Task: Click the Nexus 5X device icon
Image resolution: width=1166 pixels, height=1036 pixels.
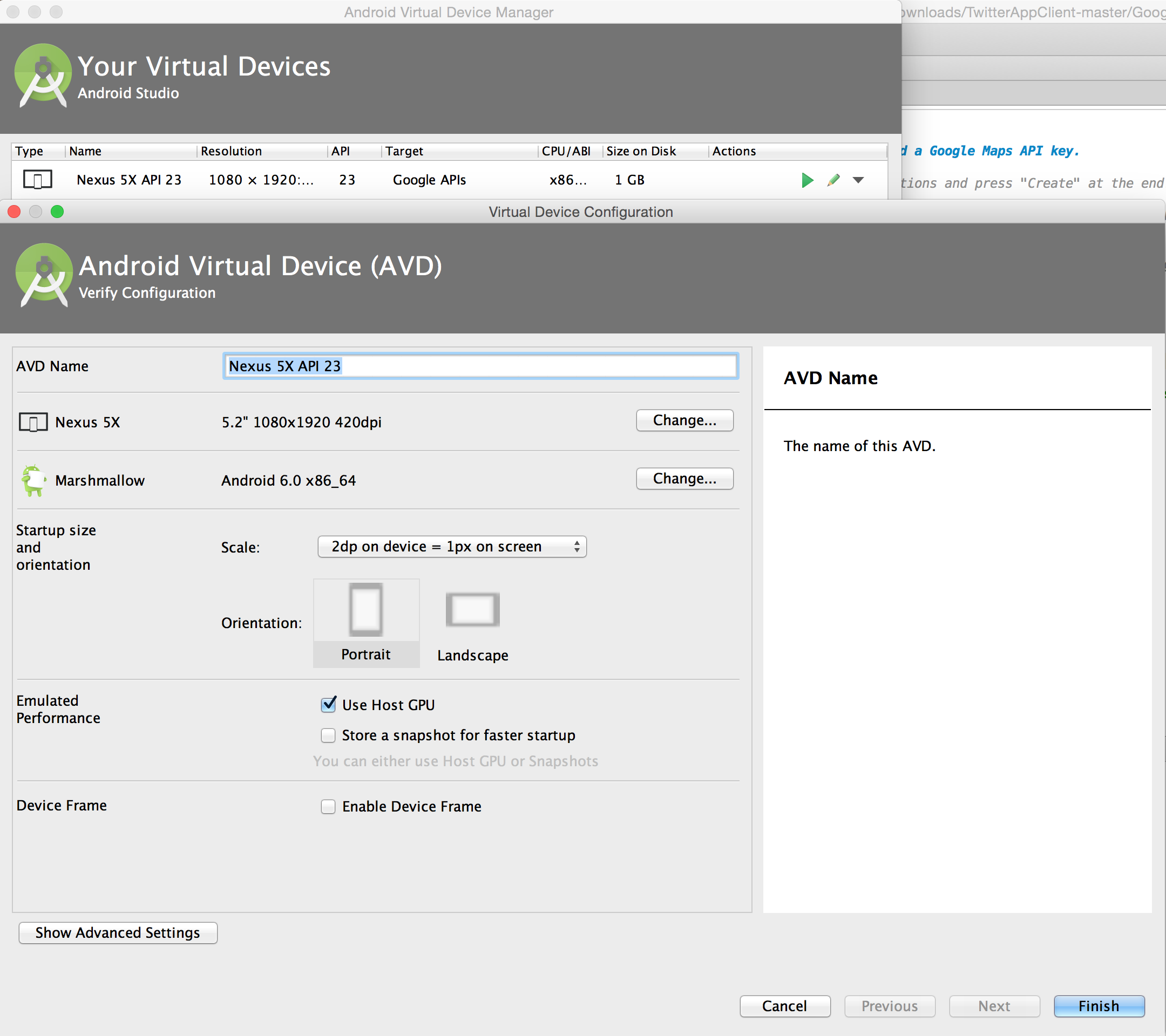Action: (33, 422)
